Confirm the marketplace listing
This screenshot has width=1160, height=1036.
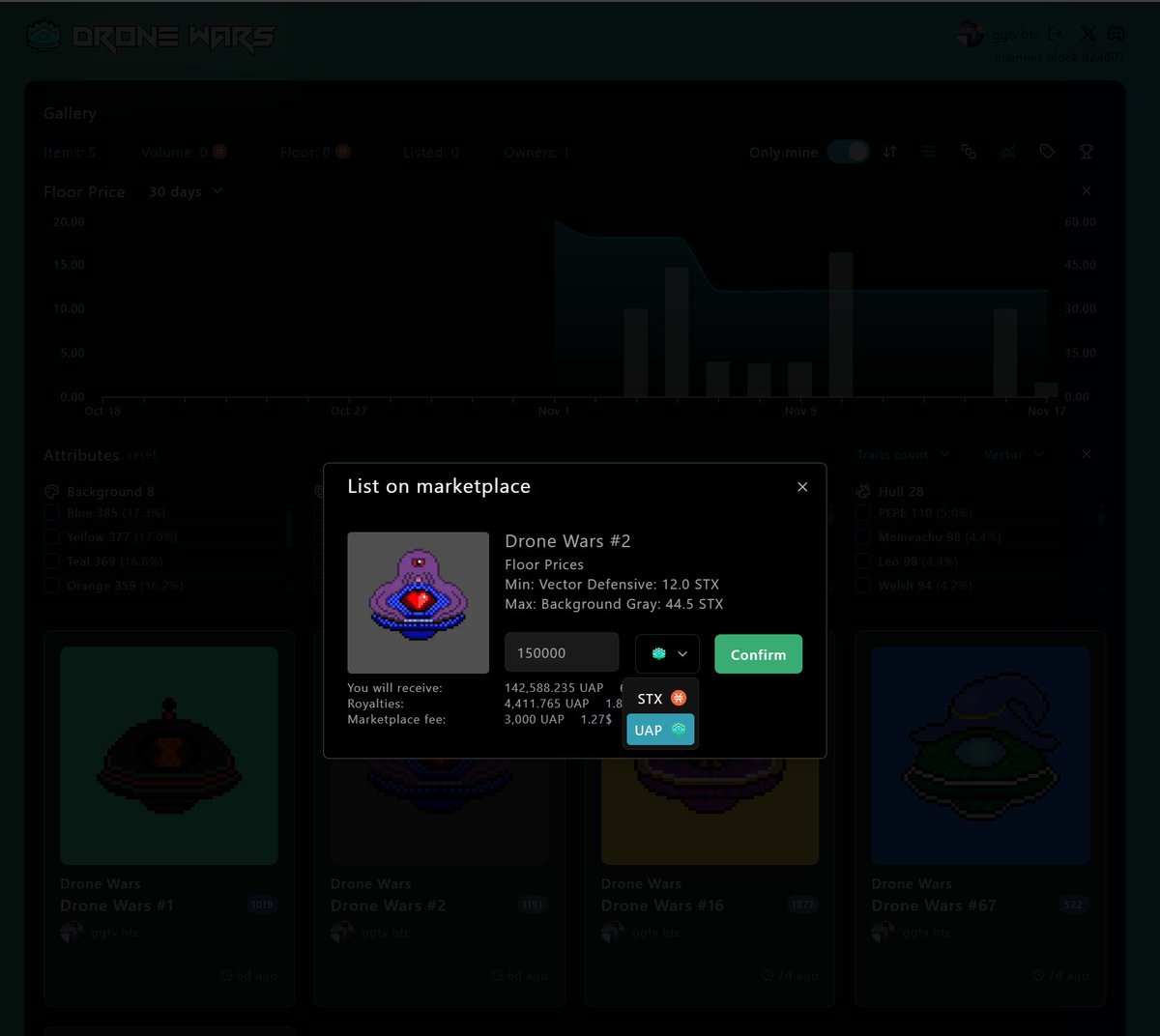(x=758, y=654)
